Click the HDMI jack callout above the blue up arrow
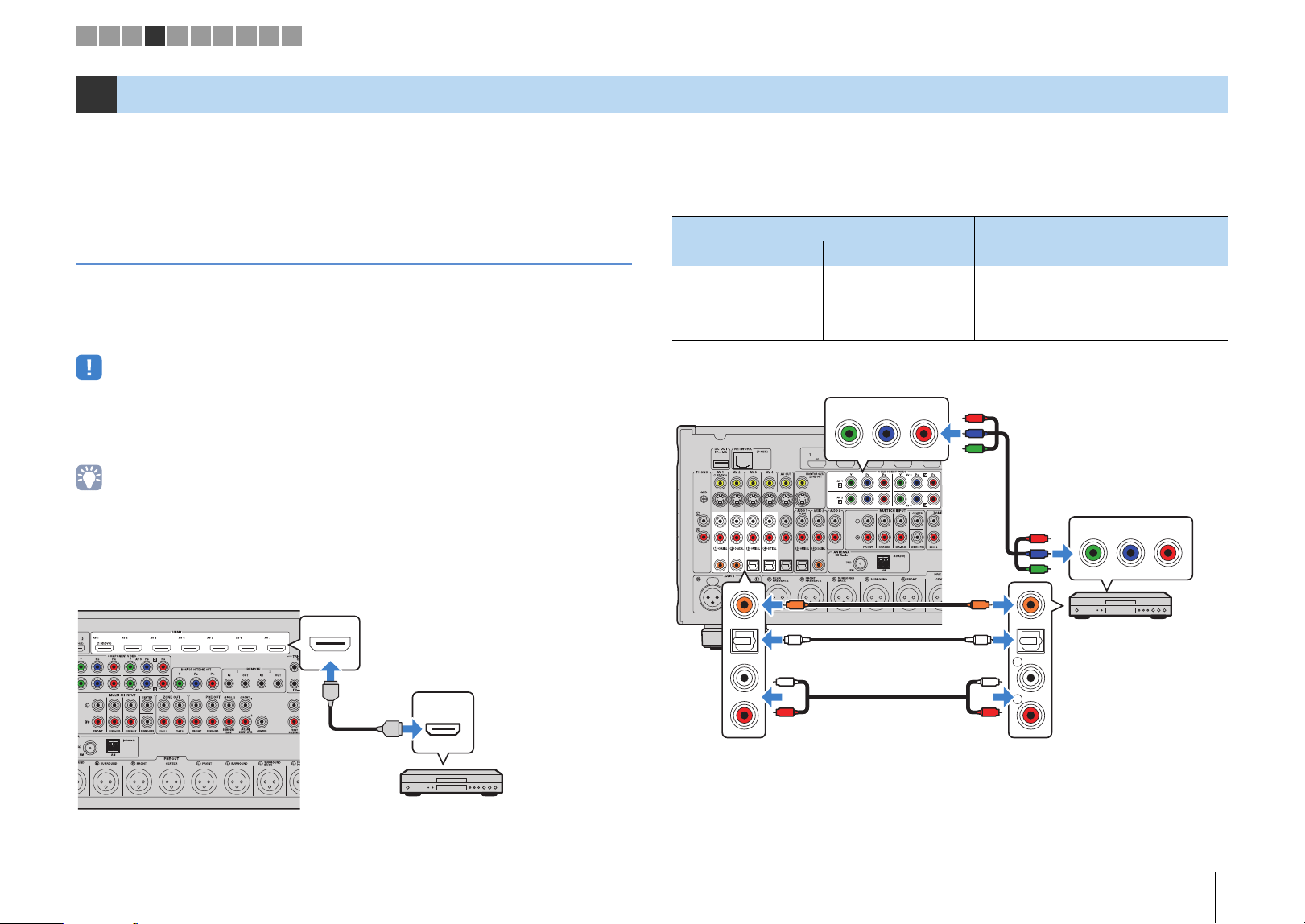1305x924 pixels. tap(330, 644)
